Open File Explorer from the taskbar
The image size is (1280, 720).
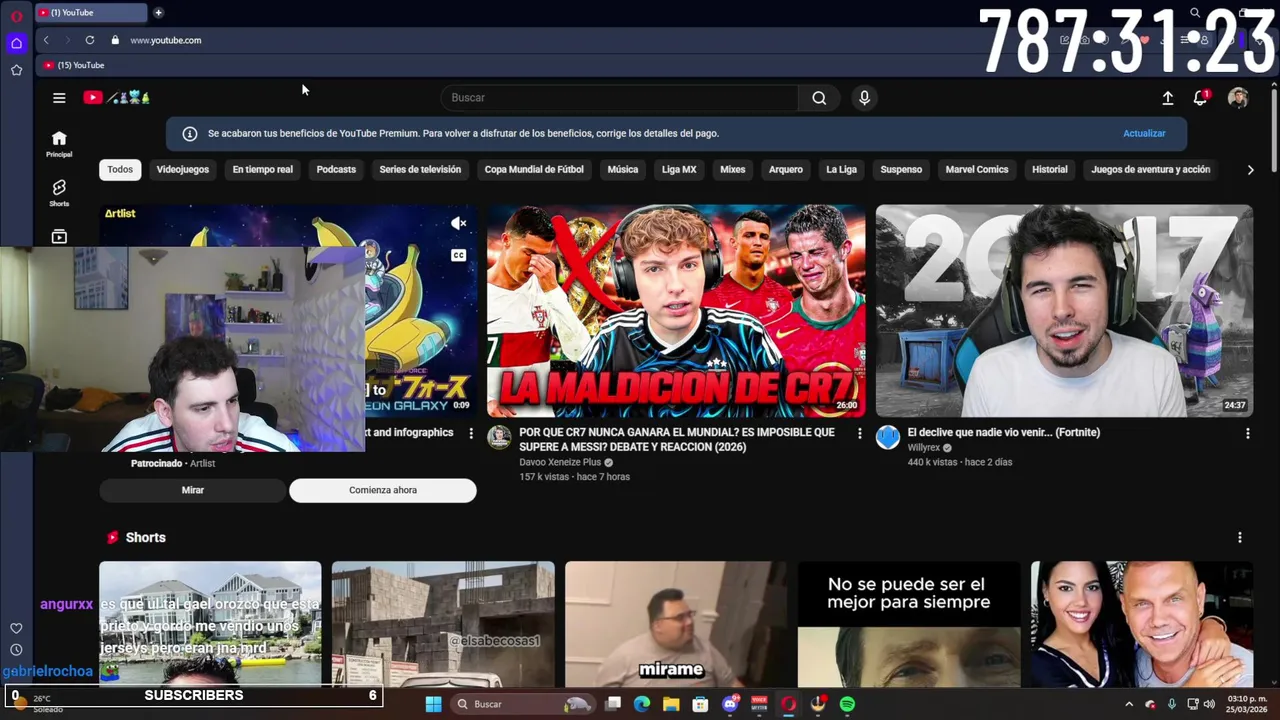(671, 704)
